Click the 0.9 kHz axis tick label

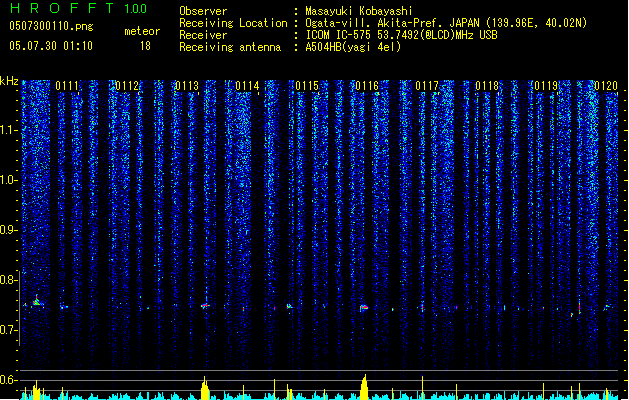click(8, 230)
